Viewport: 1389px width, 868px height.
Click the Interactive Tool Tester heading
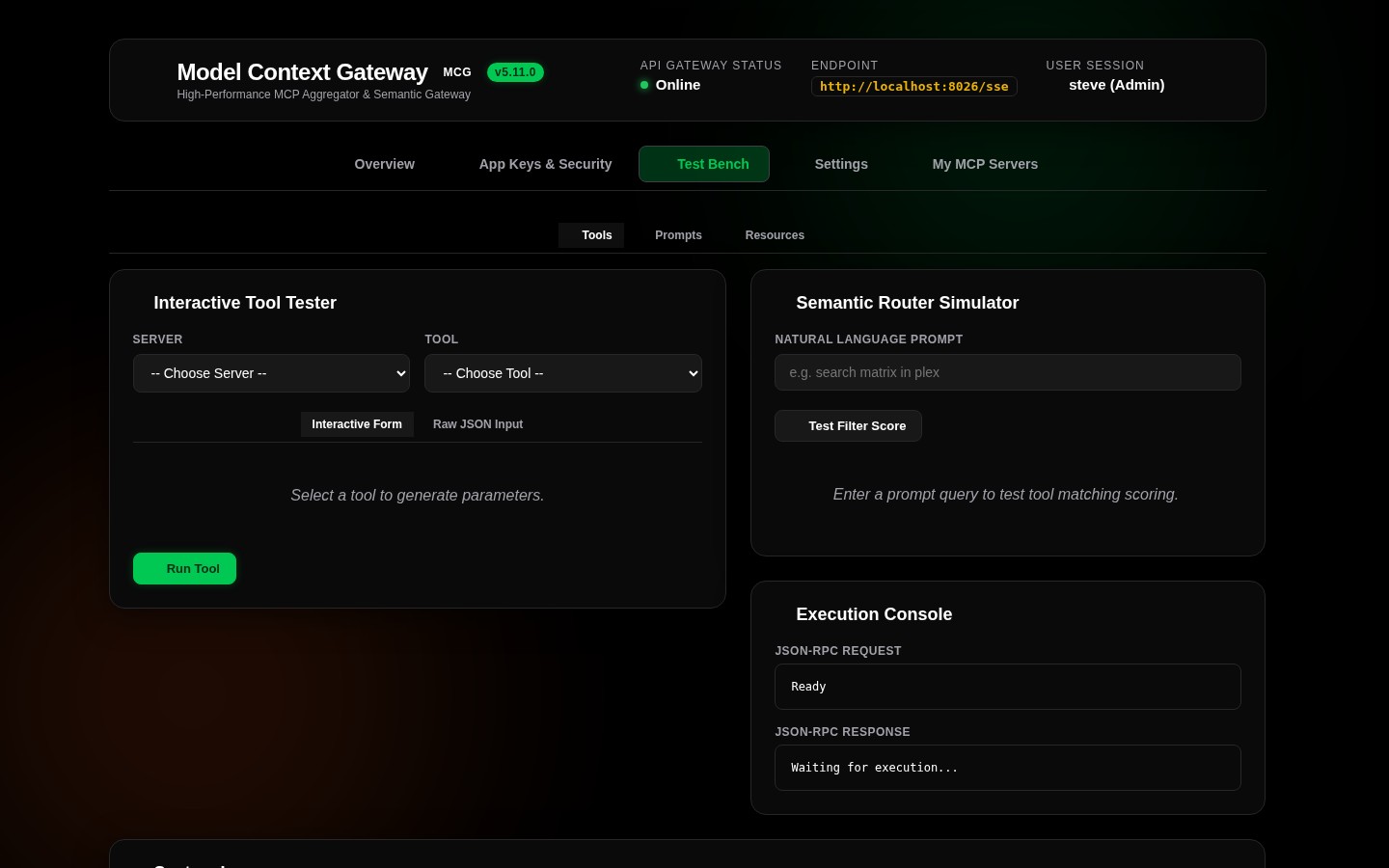(245, 303)
